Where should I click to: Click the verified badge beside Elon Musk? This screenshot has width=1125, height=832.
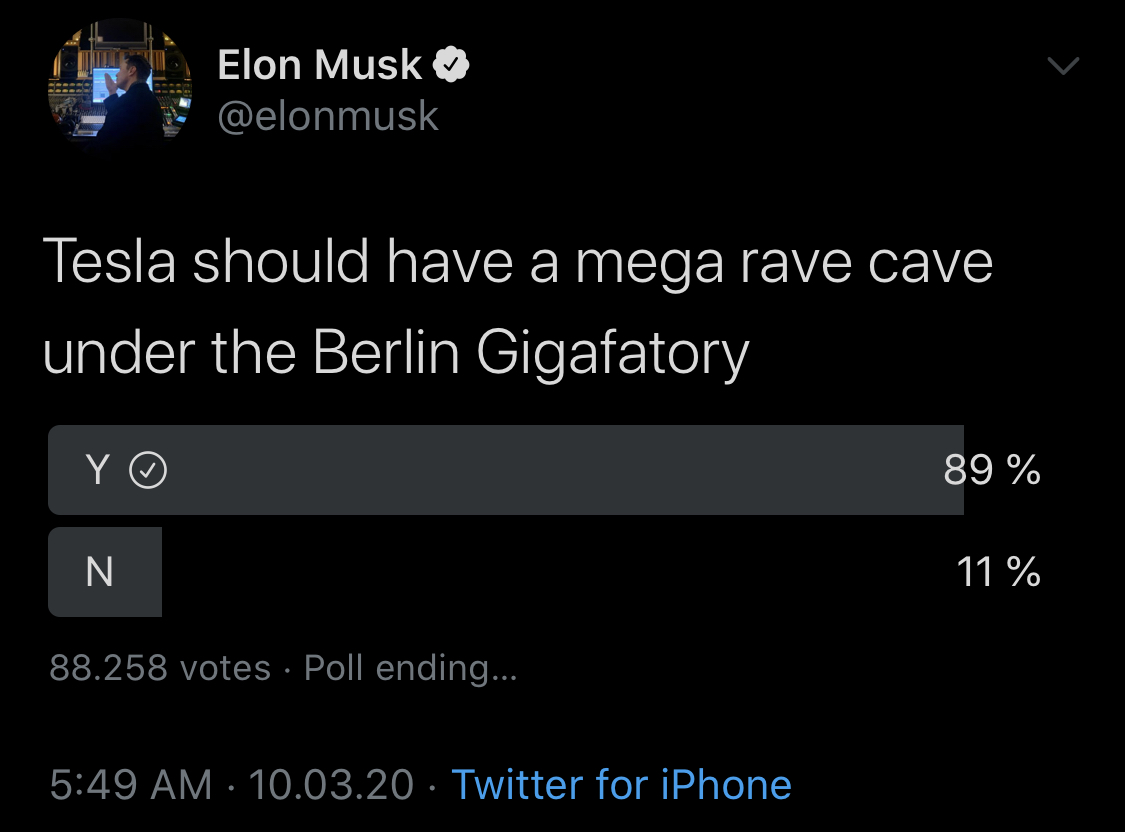452,67
